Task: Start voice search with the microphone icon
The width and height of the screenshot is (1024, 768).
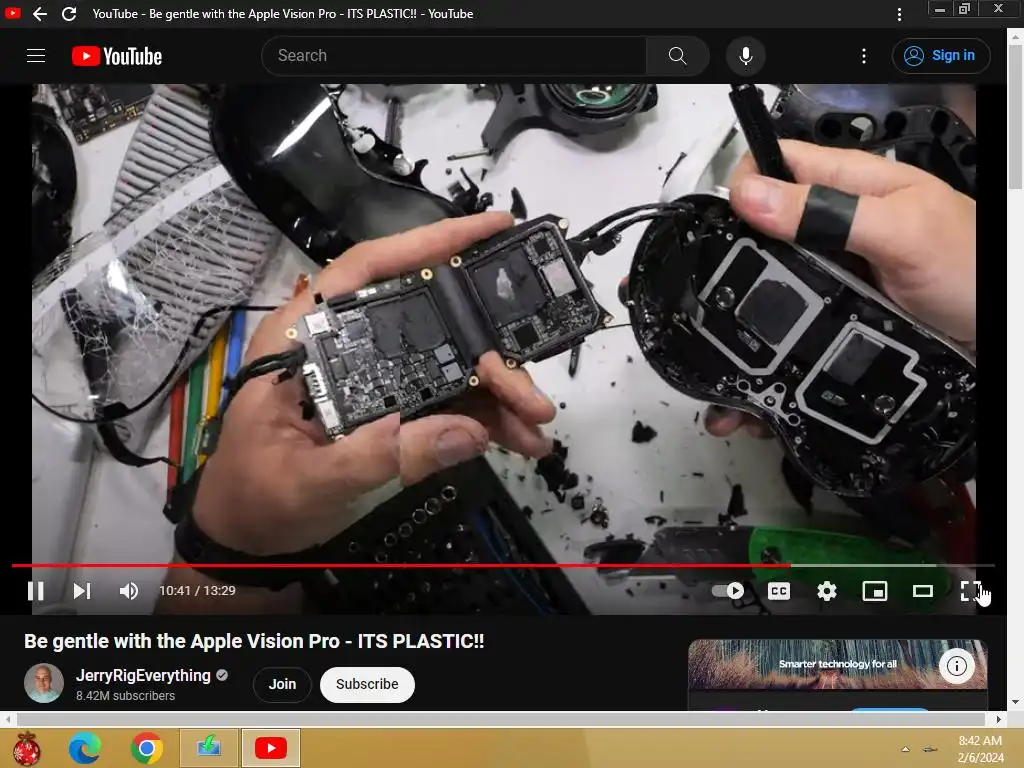Action: [x=746, y=56]
